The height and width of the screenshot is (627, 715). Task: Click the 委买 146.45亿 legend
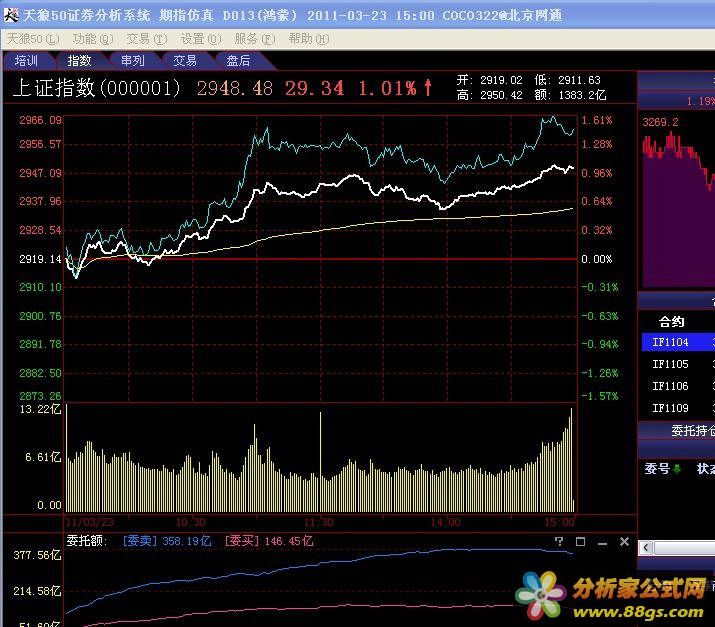point(269,541)
